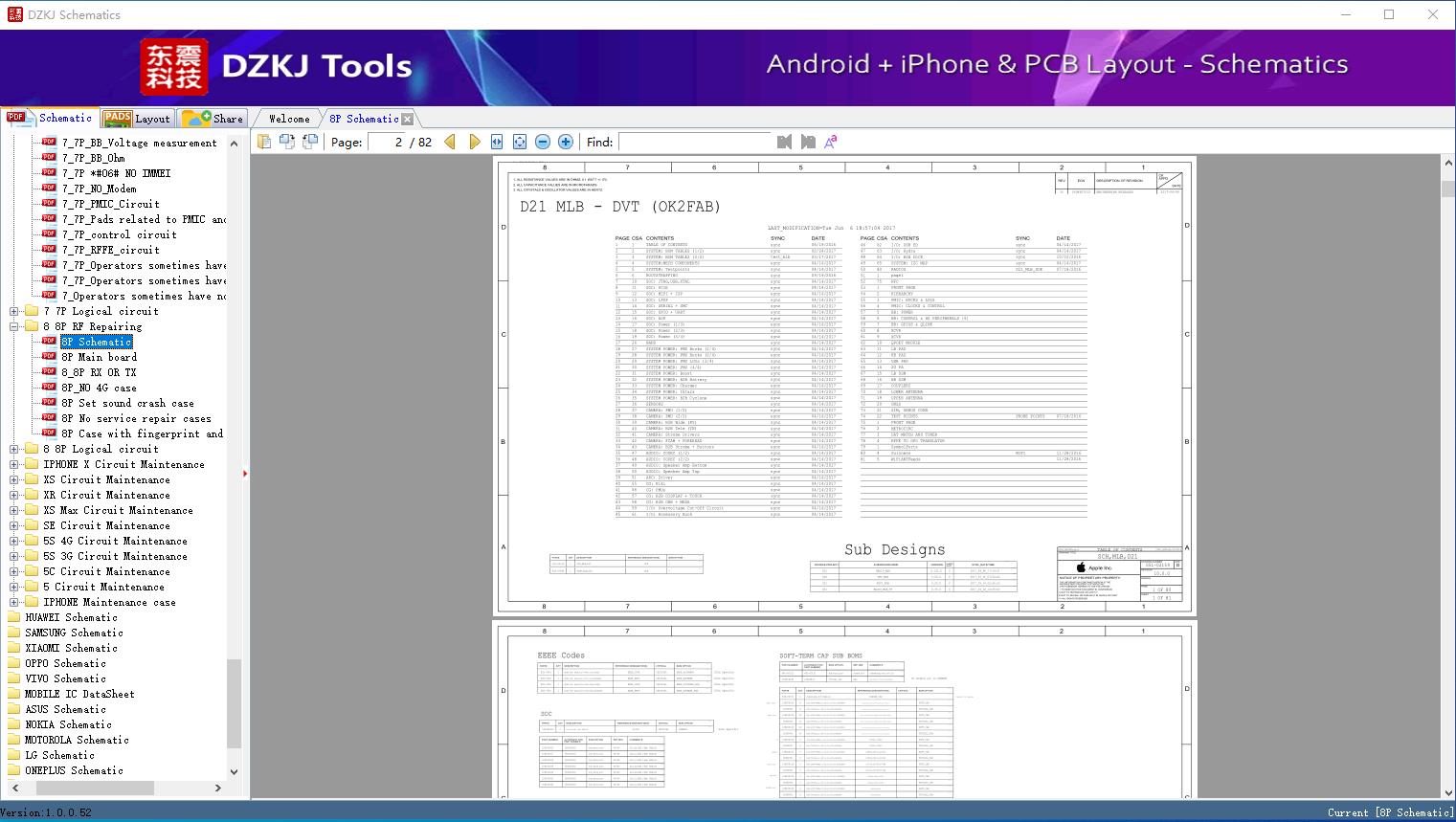This screenshot has height=822, width=1456.
Task: Expand IPHONE X Circuit Maintenance node
Action: tap(14, 464)
